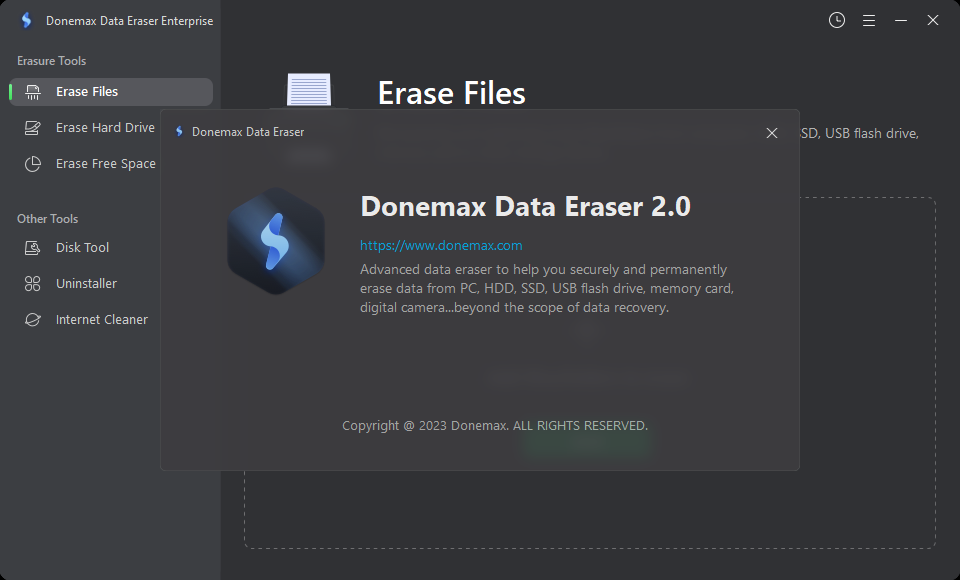The height and width of the screenshot is (580, 960).
Task: Open erasure history via clock icon
Action: coord(837,20)
